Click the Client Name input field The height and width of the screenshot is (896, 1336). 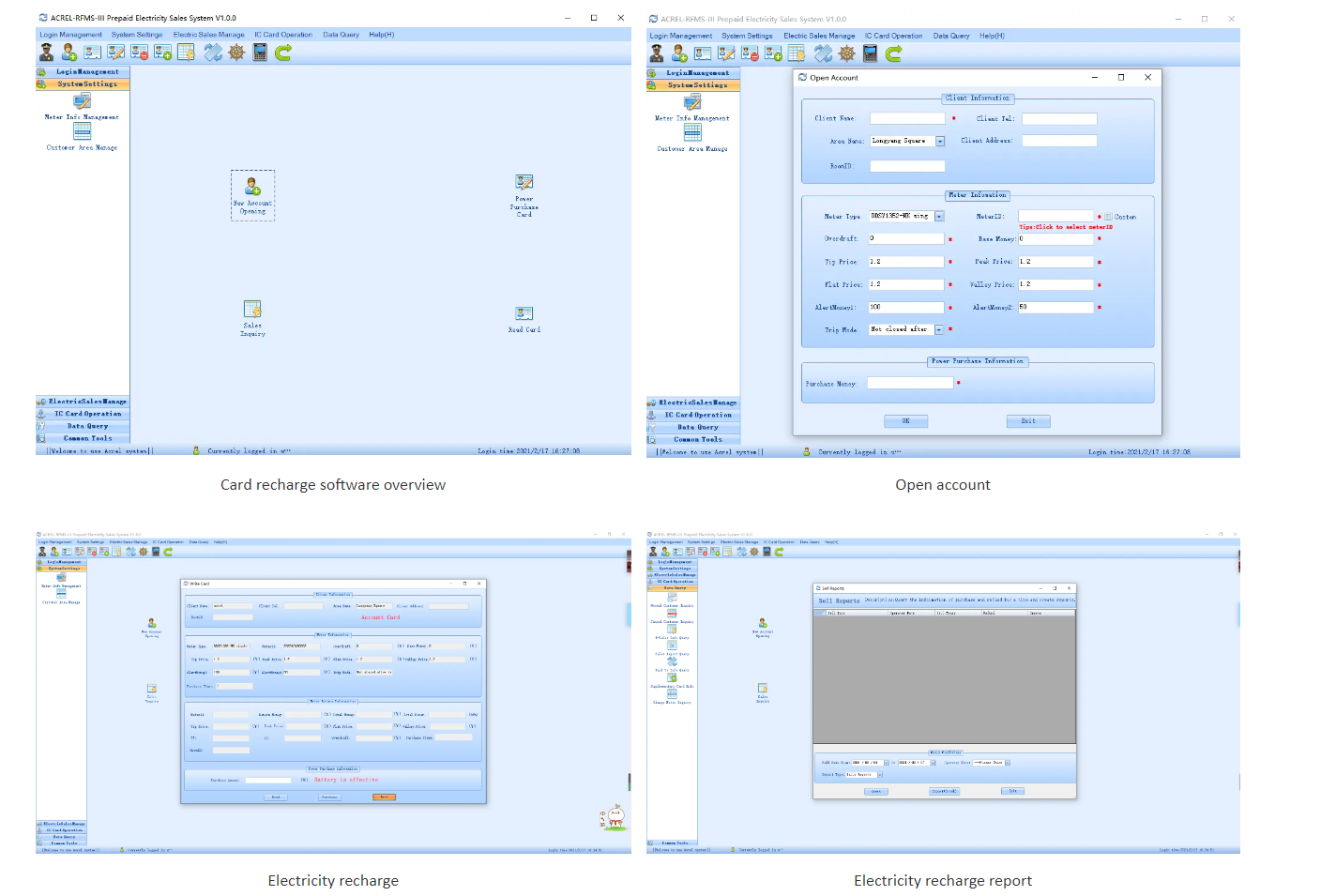point(907,119)
